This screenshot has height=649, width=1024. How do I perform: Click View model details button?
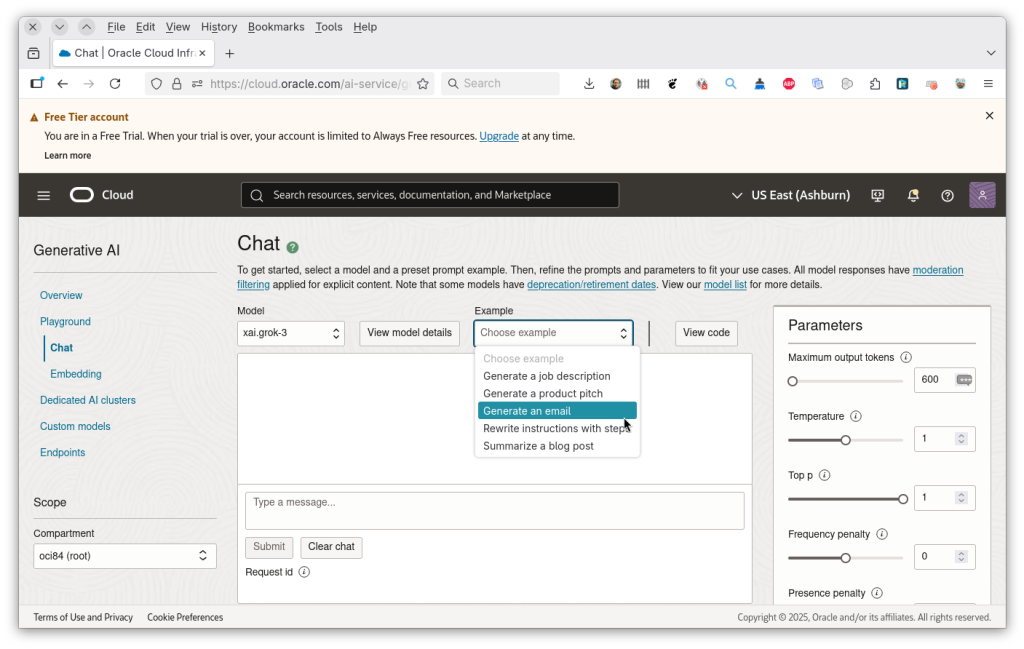tap(409, 333)
